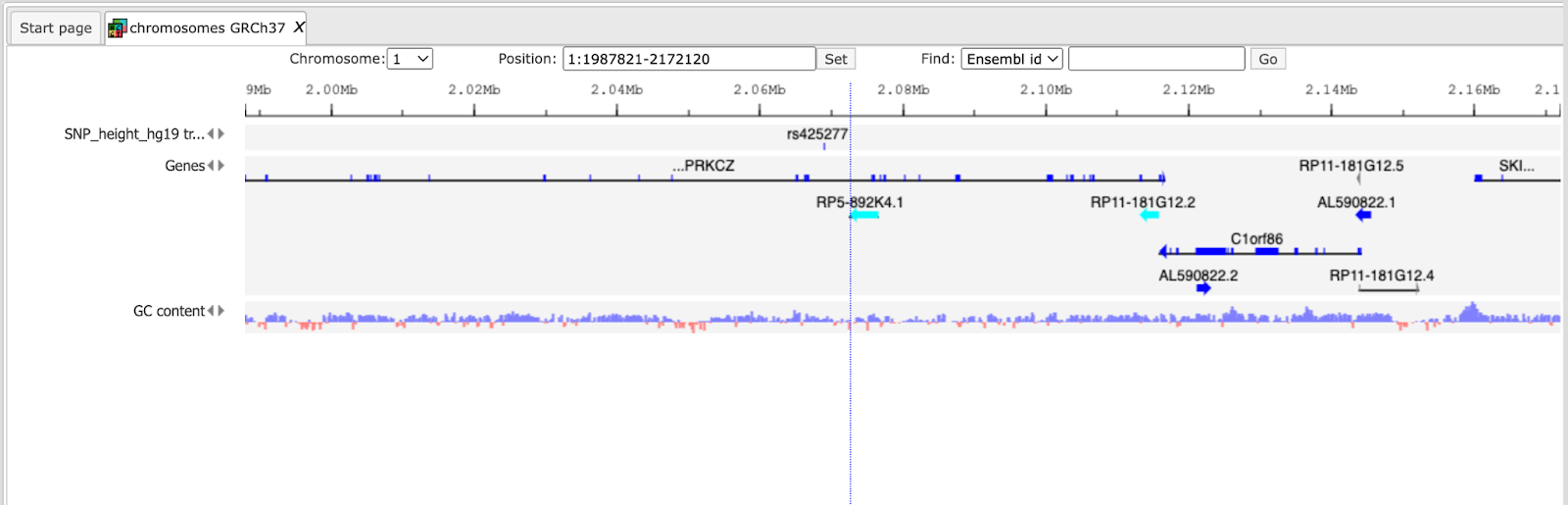Click left arrow beside SNP_height_hg19 track
This screenshot has width=1568, height=505.
[x=211, y=134]
